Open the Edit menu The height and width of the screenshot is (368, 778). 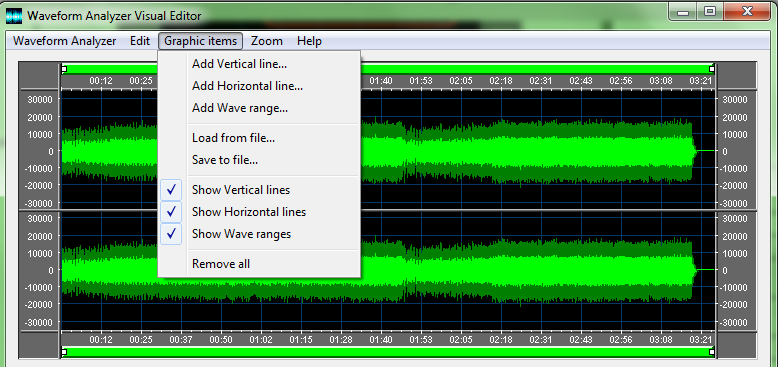[x=140, y=41]
